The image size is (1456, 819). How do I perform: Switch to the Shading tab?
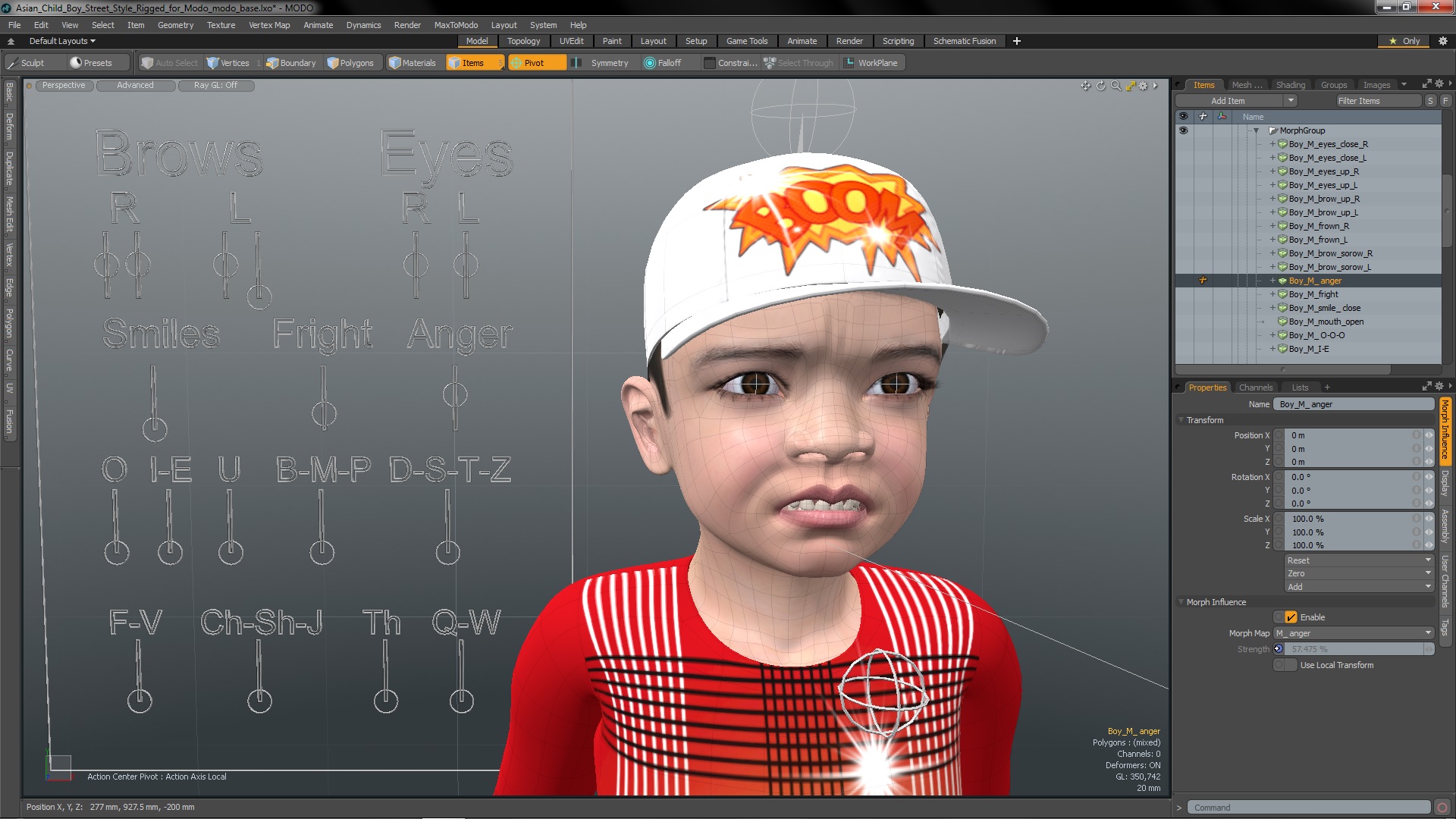(x=1290, y=85)
